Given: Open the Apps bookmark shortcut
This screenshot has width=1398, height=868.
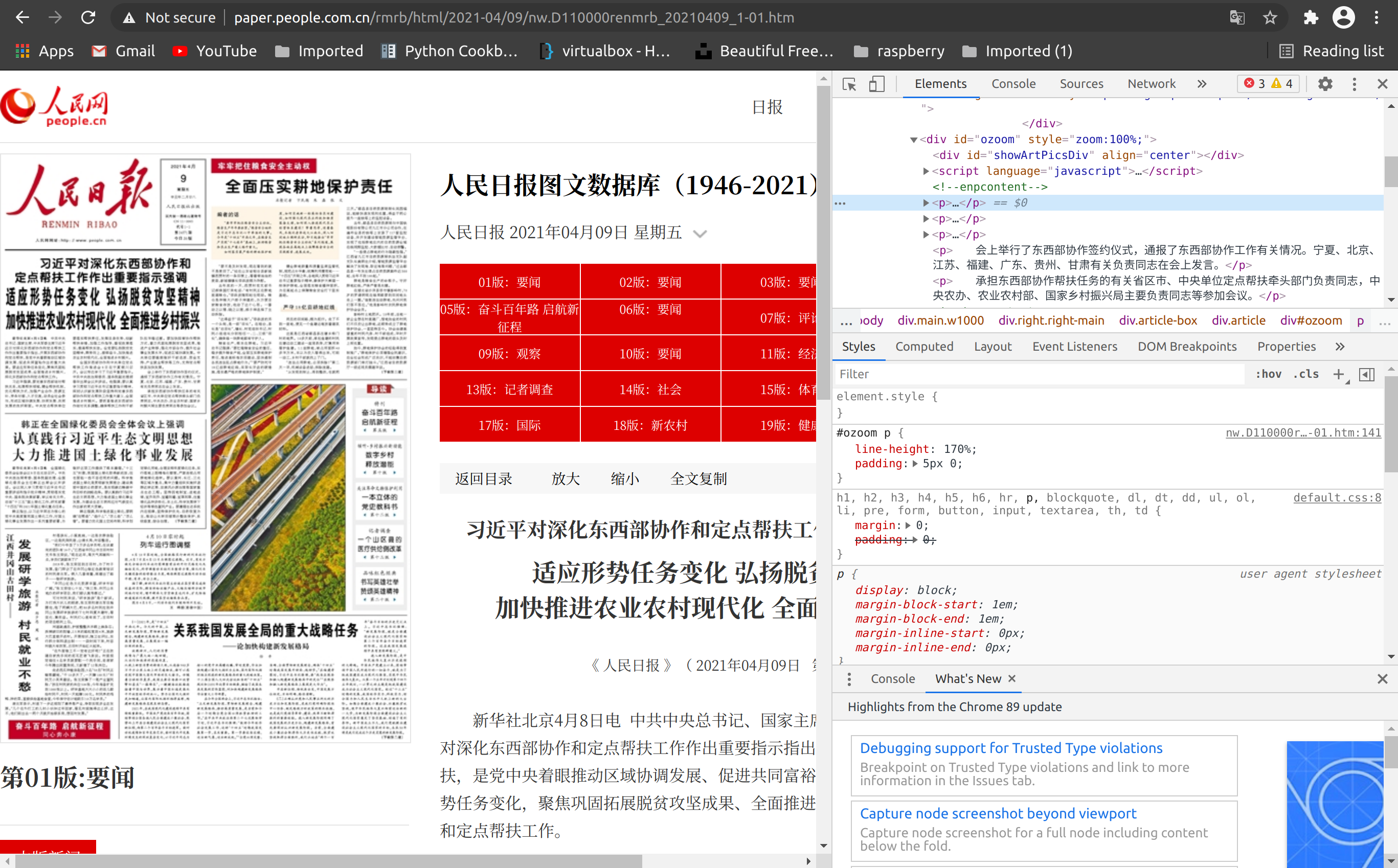Looking at the screenshot, I should (x=44, y=51).
